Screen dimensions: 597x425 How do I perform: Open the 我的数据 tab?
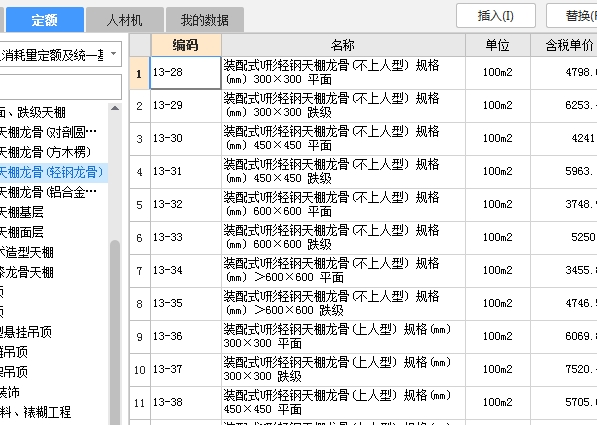tap(205, 19)
